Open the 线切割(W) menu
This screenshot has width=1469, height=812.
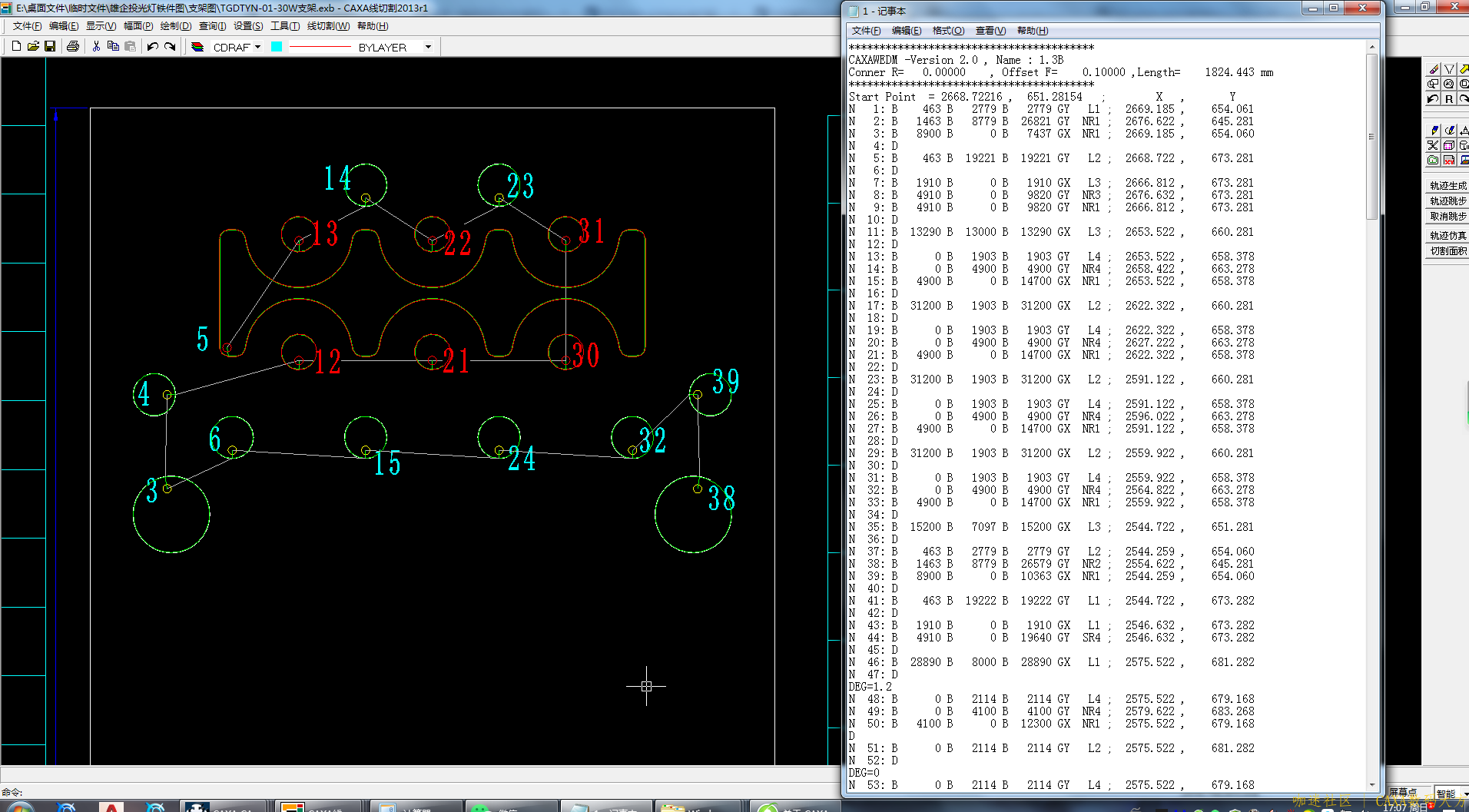[x=328, y=26]
